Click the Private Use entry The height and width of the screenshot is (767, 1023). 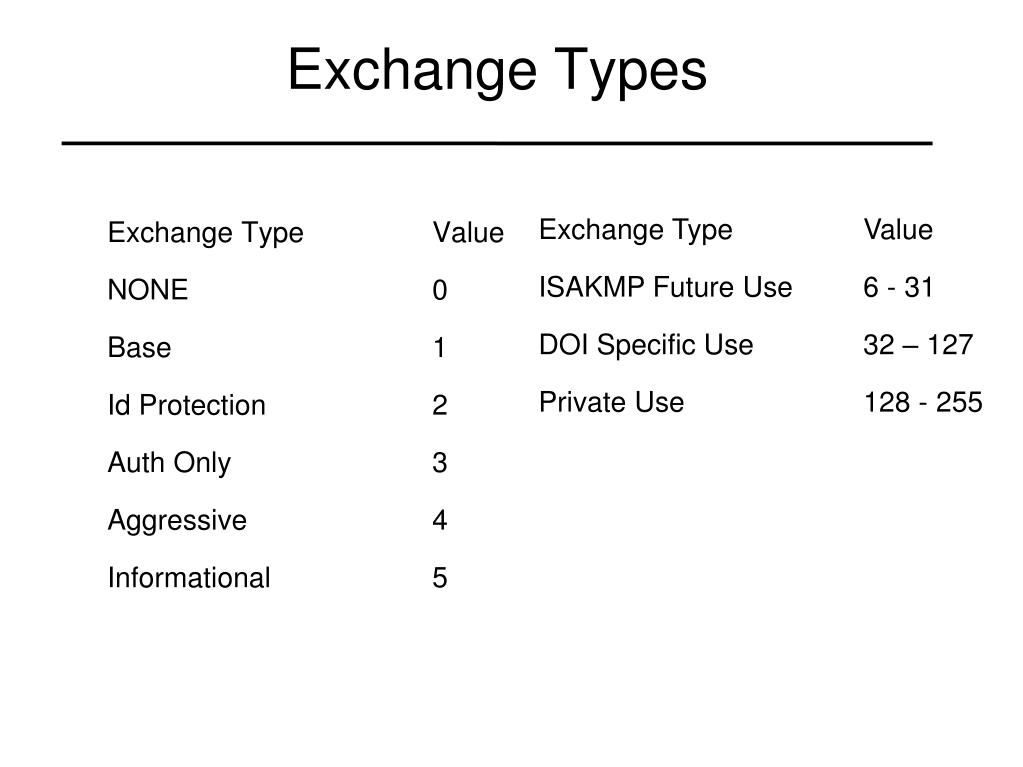(x=611, y=402)
